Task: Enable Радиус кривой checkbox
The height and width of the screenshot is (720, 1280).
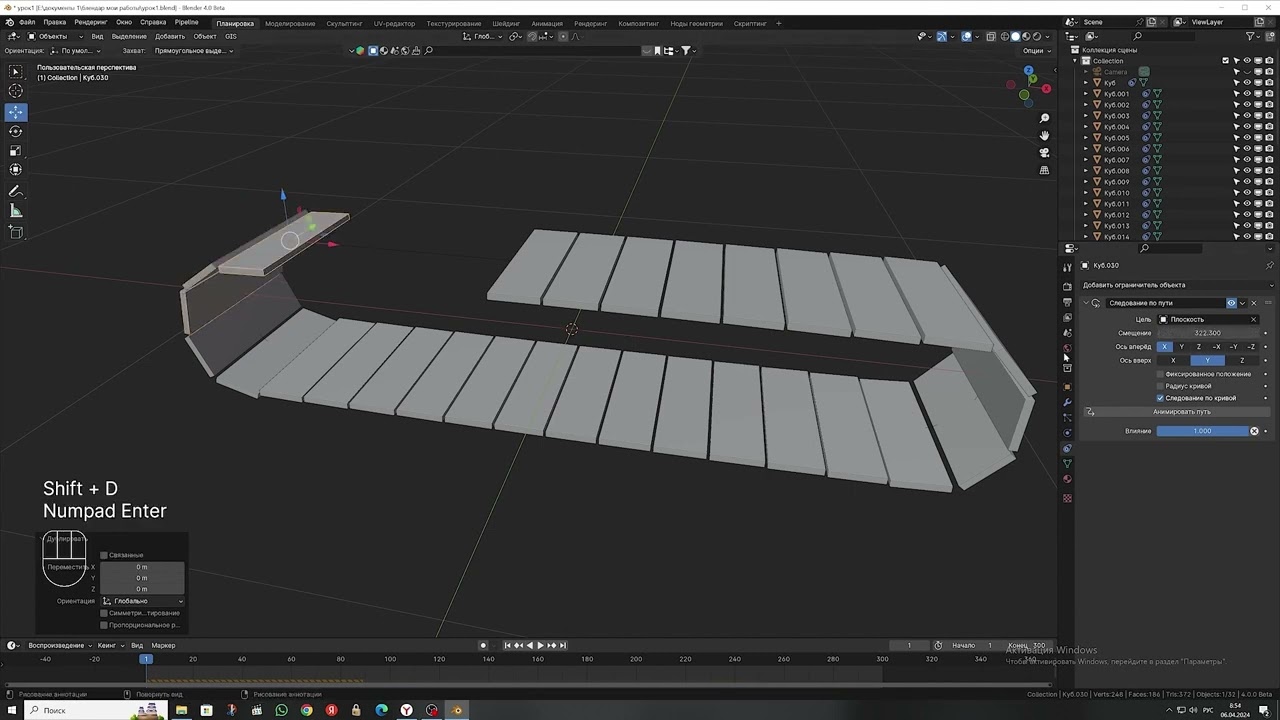Action: (1160, 386)
